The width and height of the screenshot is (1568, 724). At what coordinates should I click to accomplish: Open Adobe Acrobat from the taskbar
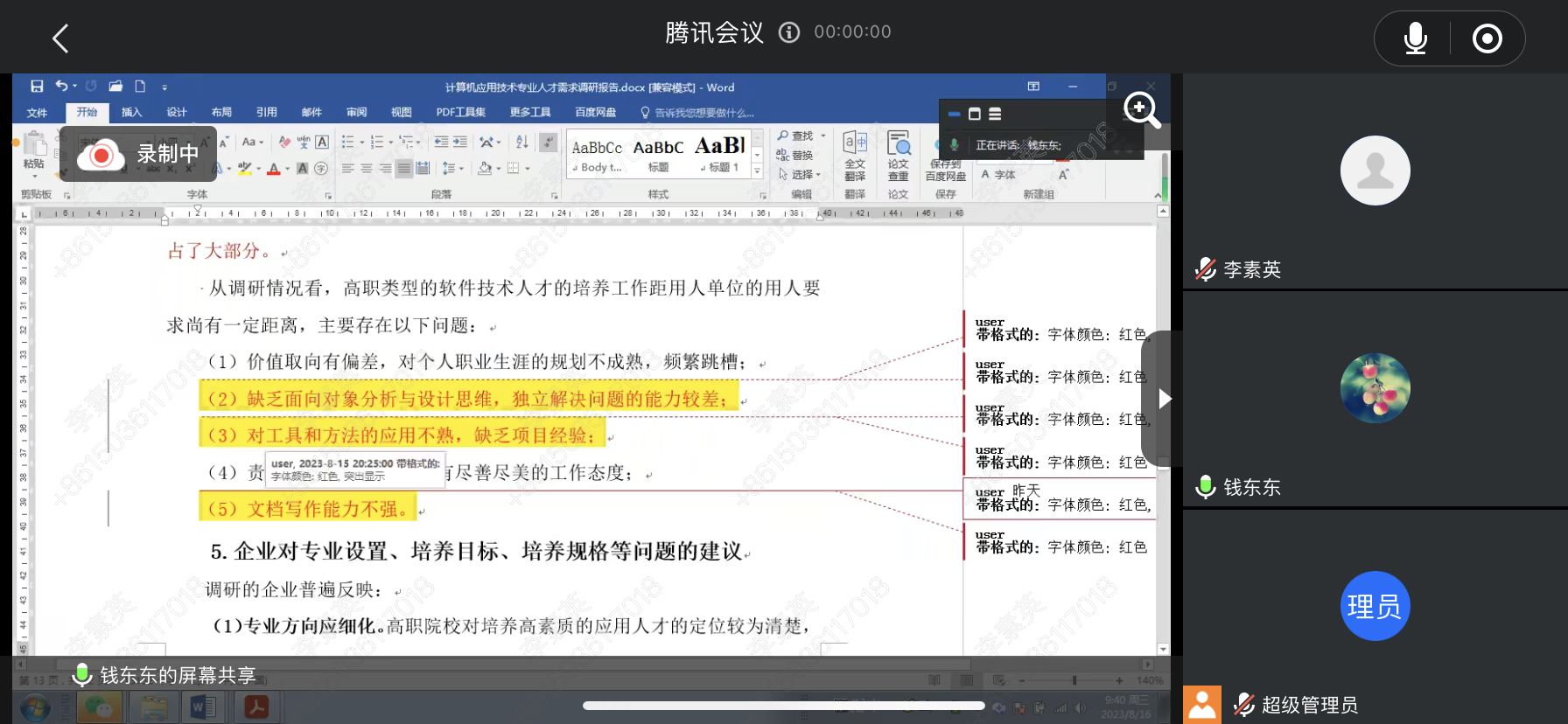[255, 707]
